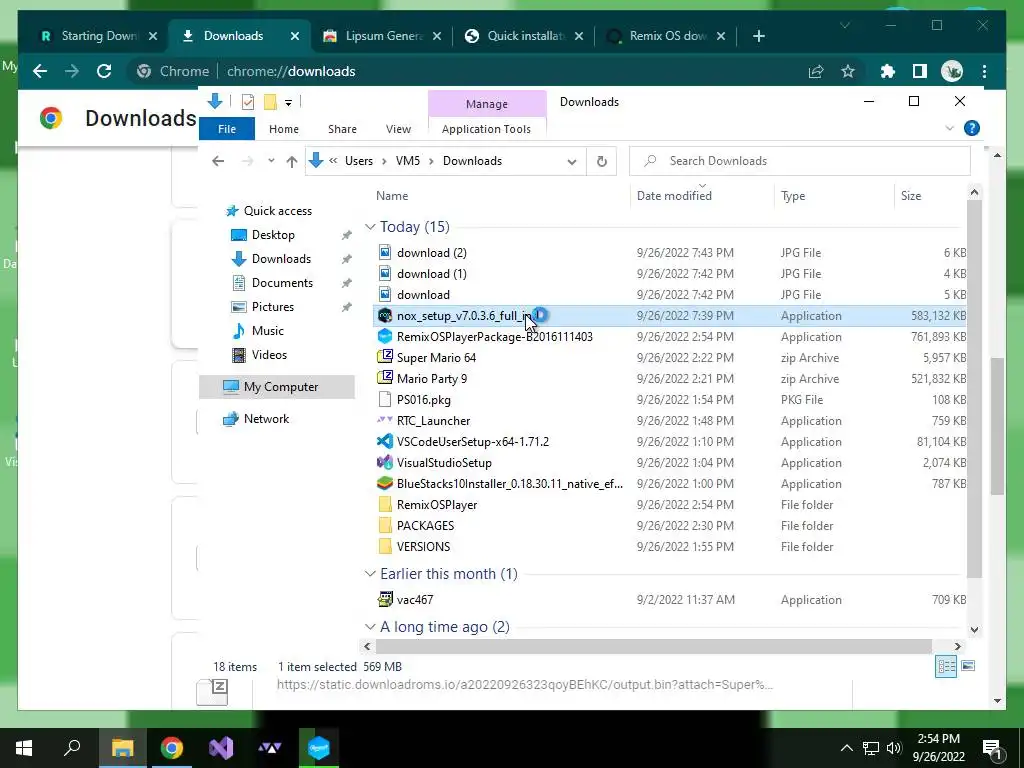The image size is (1024, 768).
Task: Select the vac467 application icon
Action: point(385,599)
